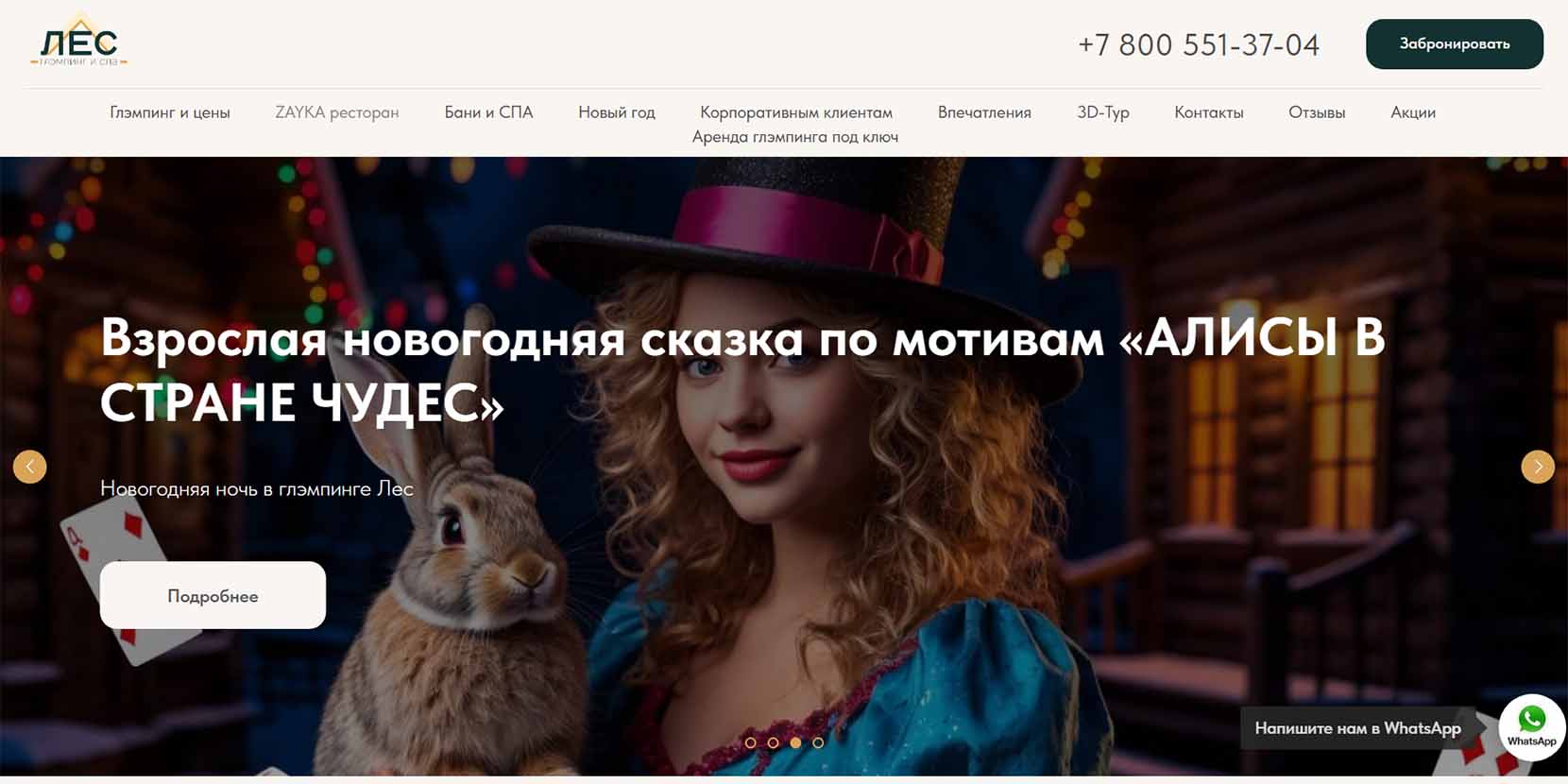The image size is (1568, 784).
Task: Open Корпоративным клиентам page
Action: (x=796, y=112)
